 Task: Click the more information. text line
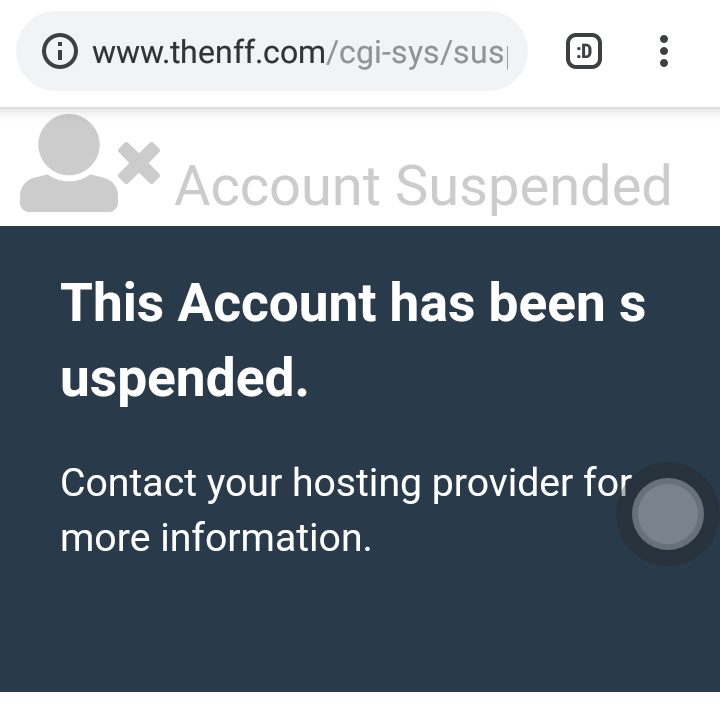click(x=216, y=538)
